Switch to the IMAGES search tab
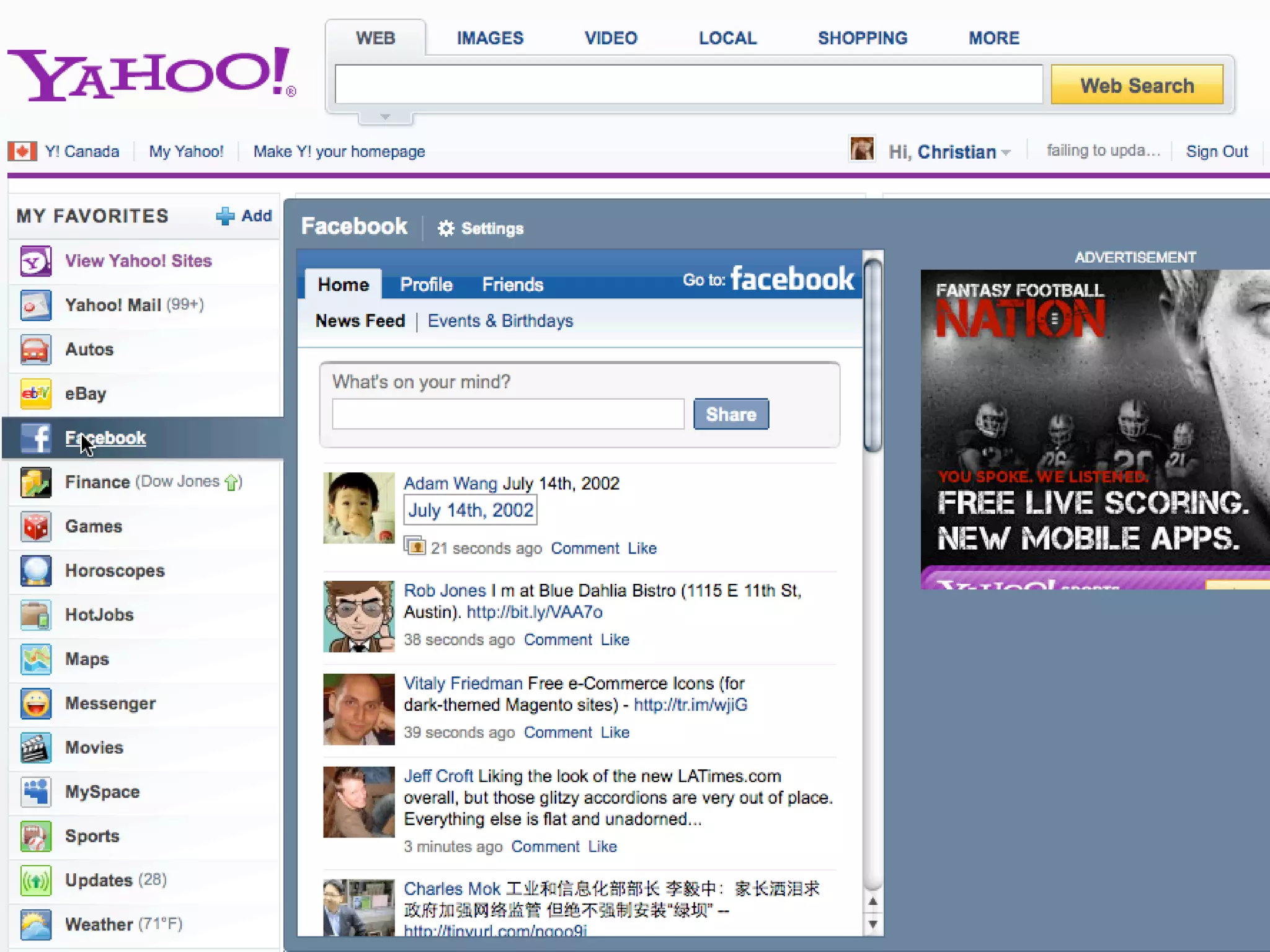1270x952 pixels. pos(490,38)
